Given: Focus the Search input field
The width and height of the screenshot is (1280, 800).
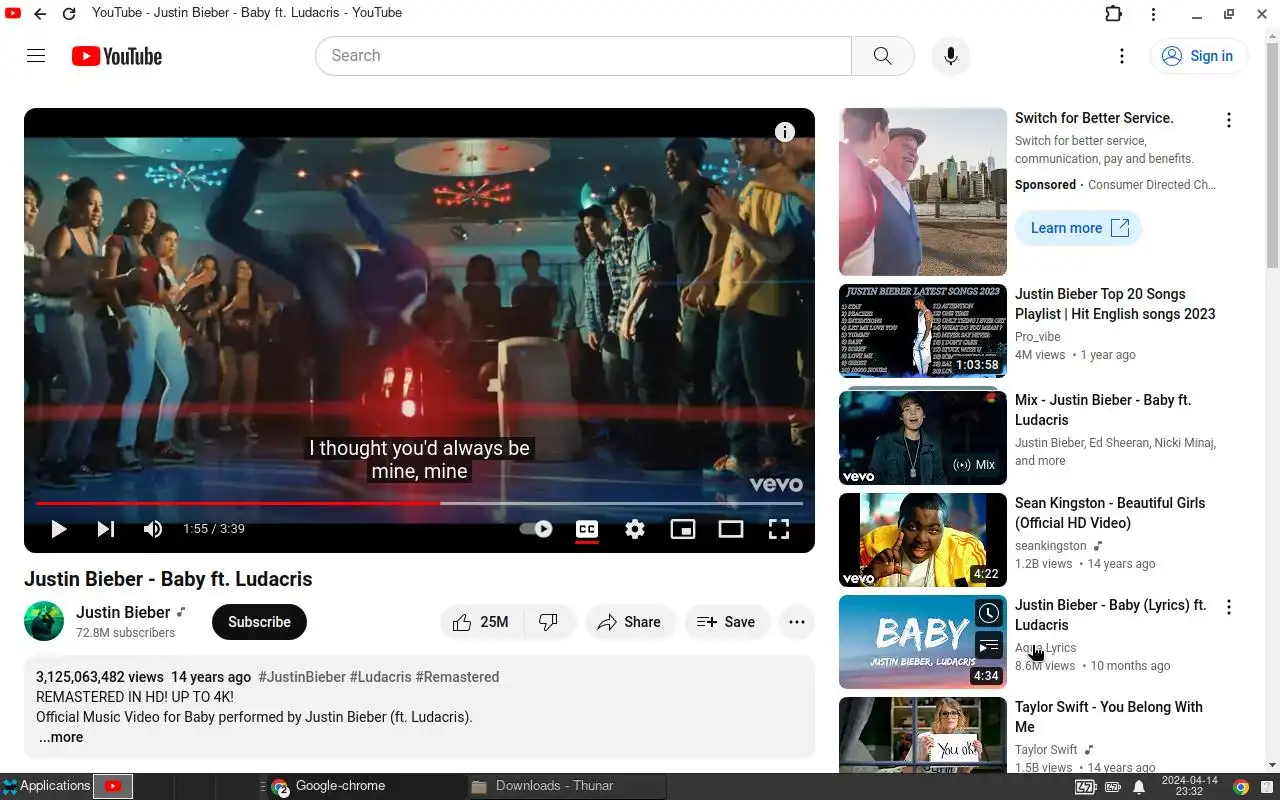Looking at the screenshot, I should tap(584, 56).
